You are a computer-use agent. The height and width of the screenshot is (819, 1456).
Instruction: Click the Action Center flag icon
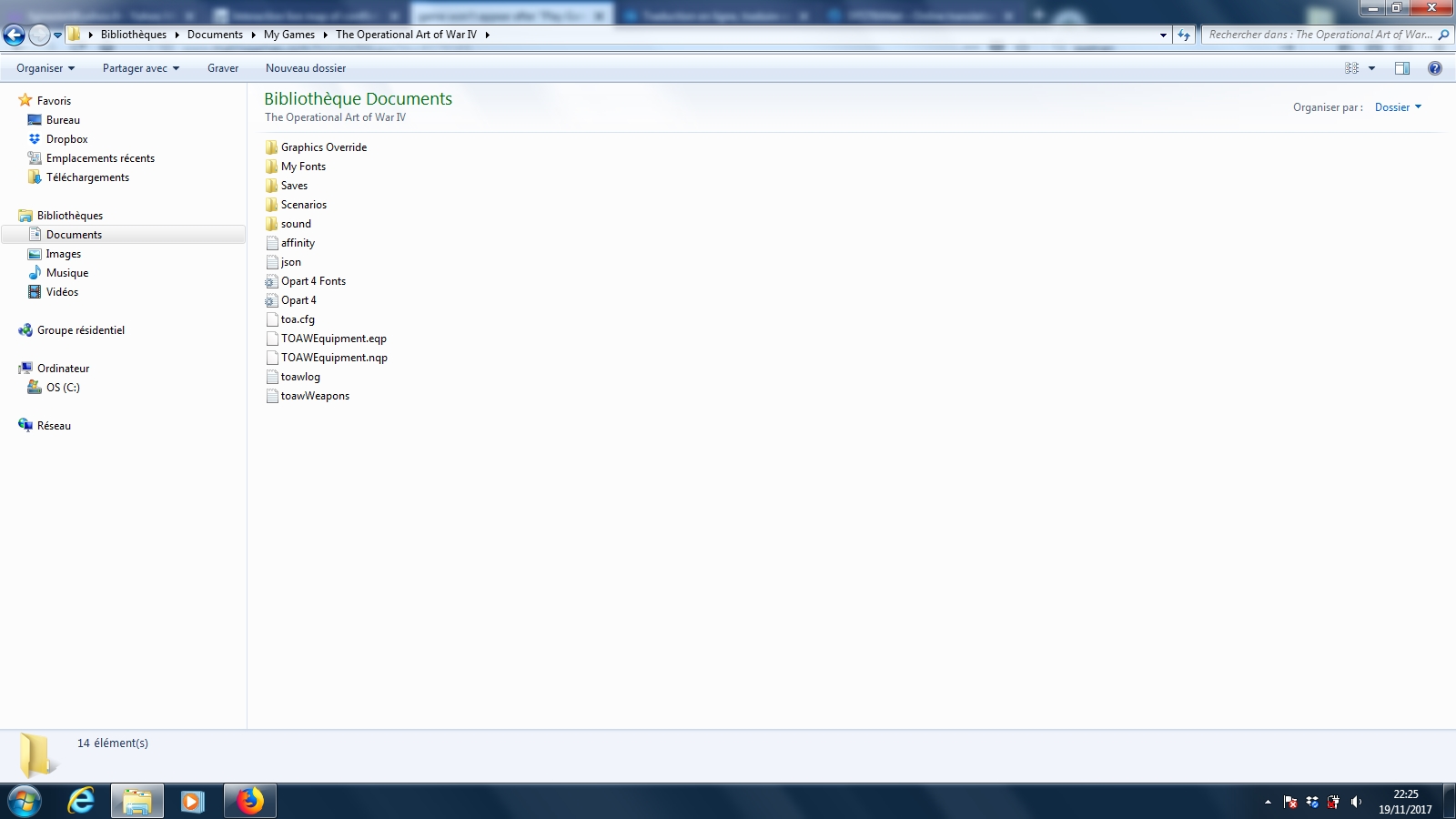pyautogui.click(x=1290, y=802)
